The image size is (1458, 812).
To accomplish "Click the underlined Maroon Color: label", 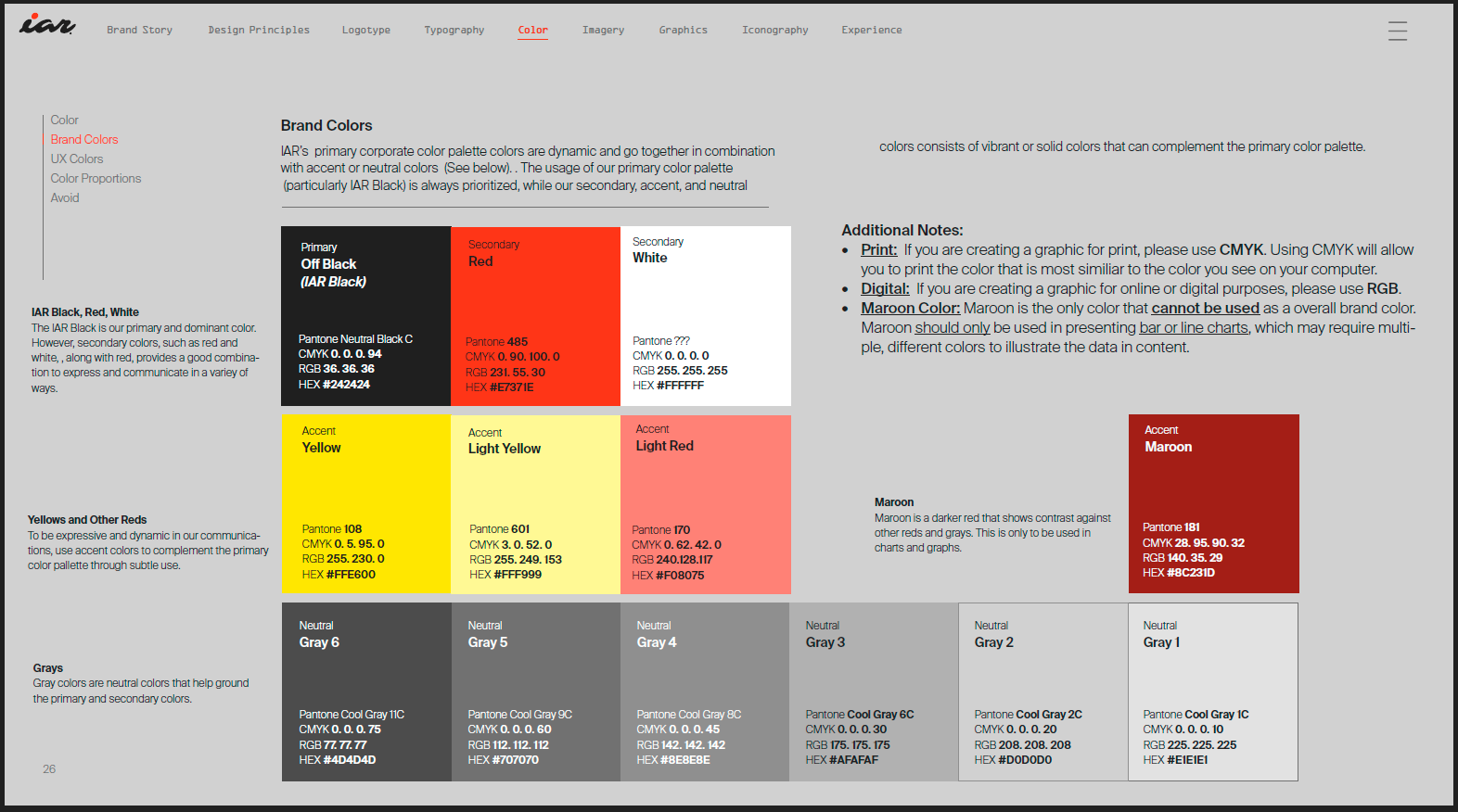I will pyautogui.click(x=910, y=308).
